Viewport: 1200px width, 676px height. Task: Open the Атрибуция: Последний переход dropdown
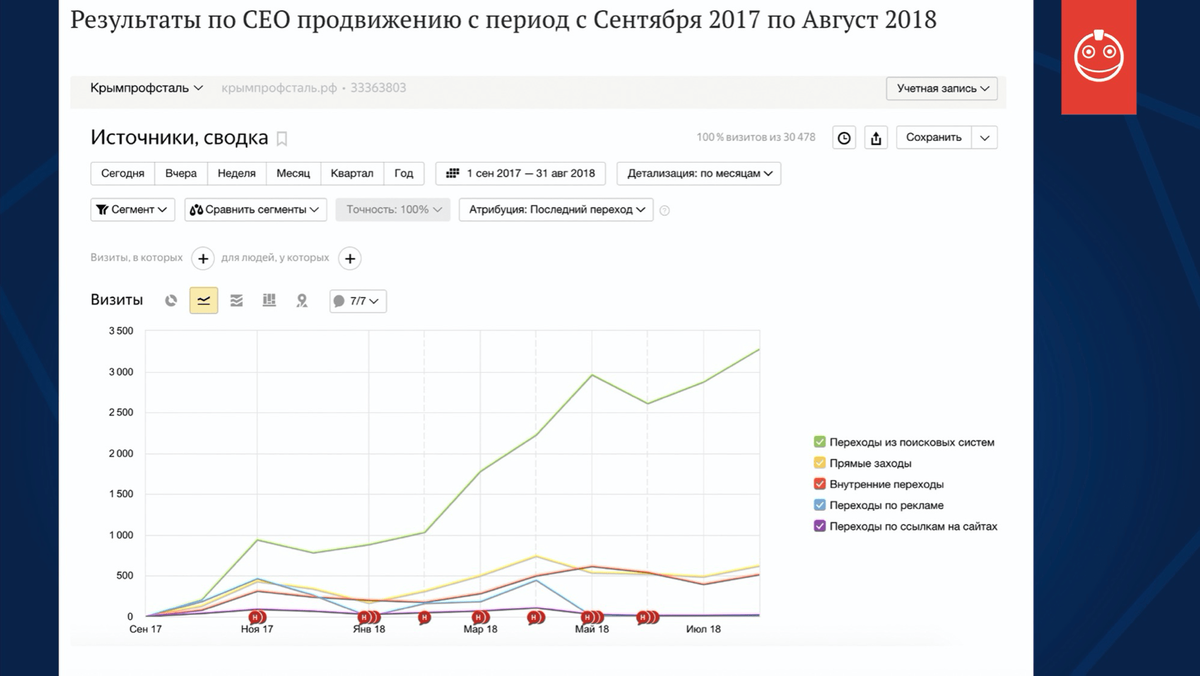coord(555,210)
